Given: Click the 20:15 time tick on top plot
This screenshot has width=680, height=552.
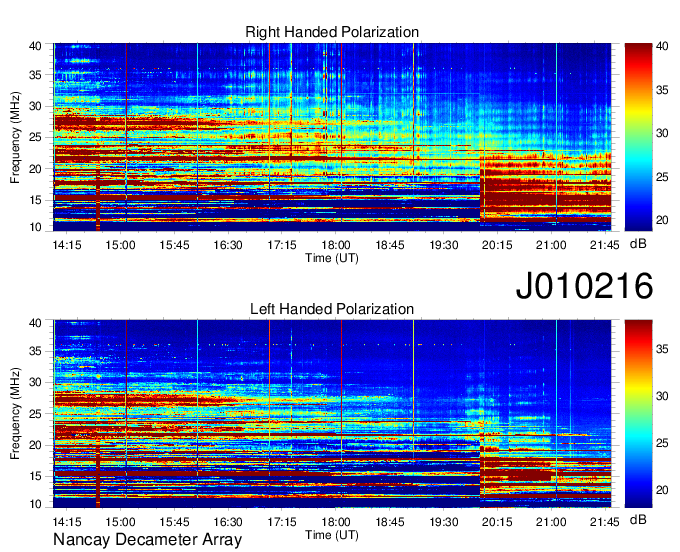Looking at the screenshot, I should click(x=497, y=245).
